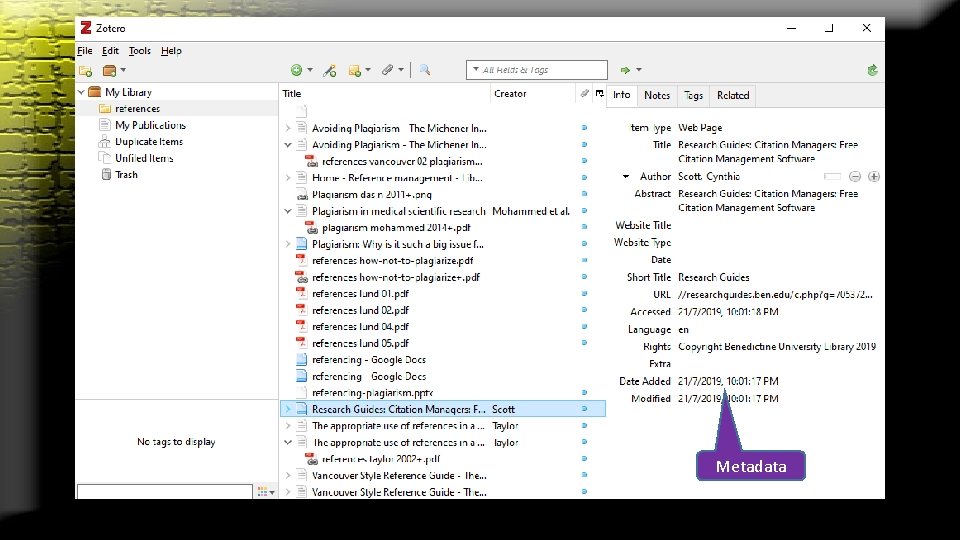Sort items by Creator column header
The width and height of the screenshot is (960, 540).
tap(533, 94)
